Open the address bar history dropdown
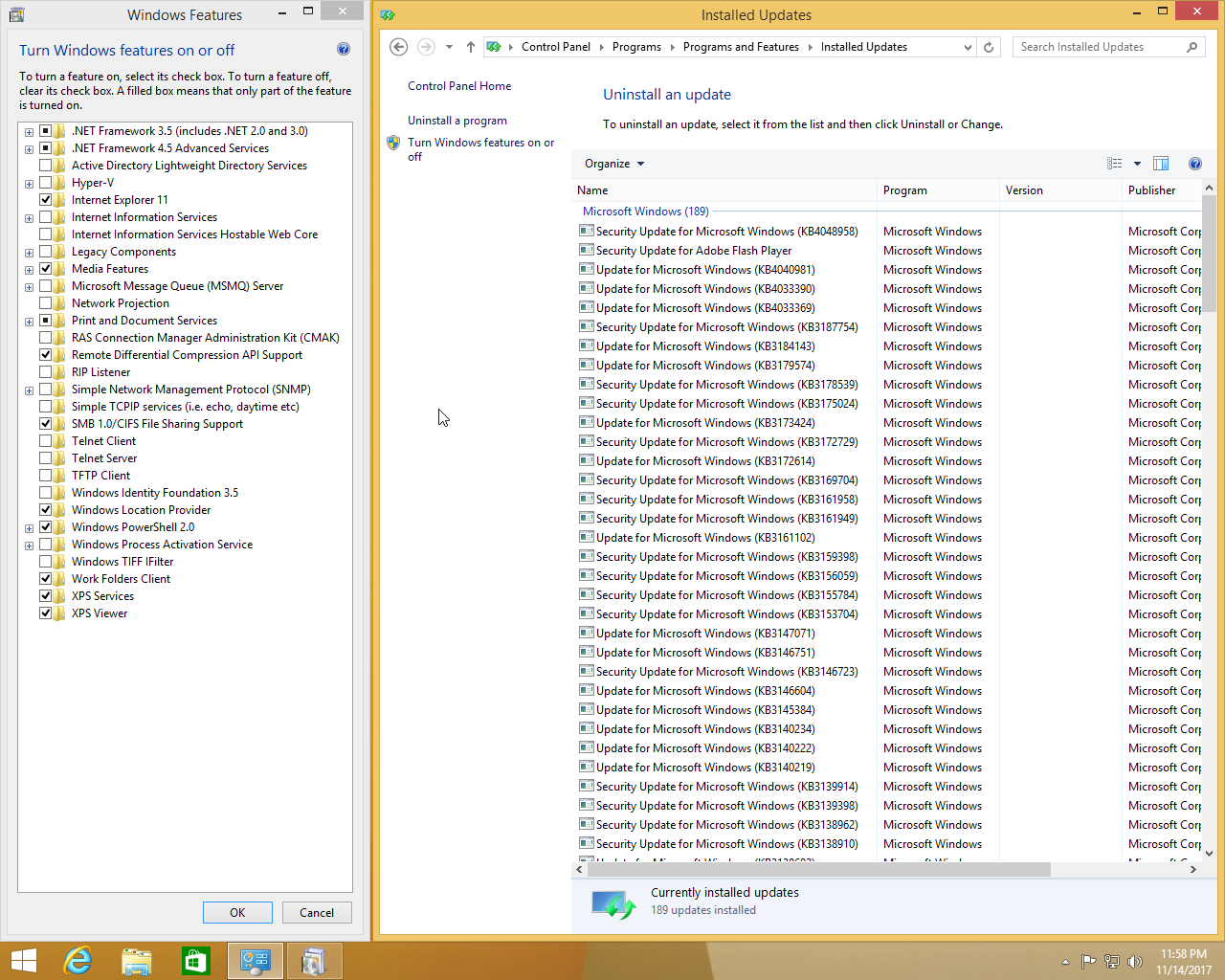 coord(968,47)
